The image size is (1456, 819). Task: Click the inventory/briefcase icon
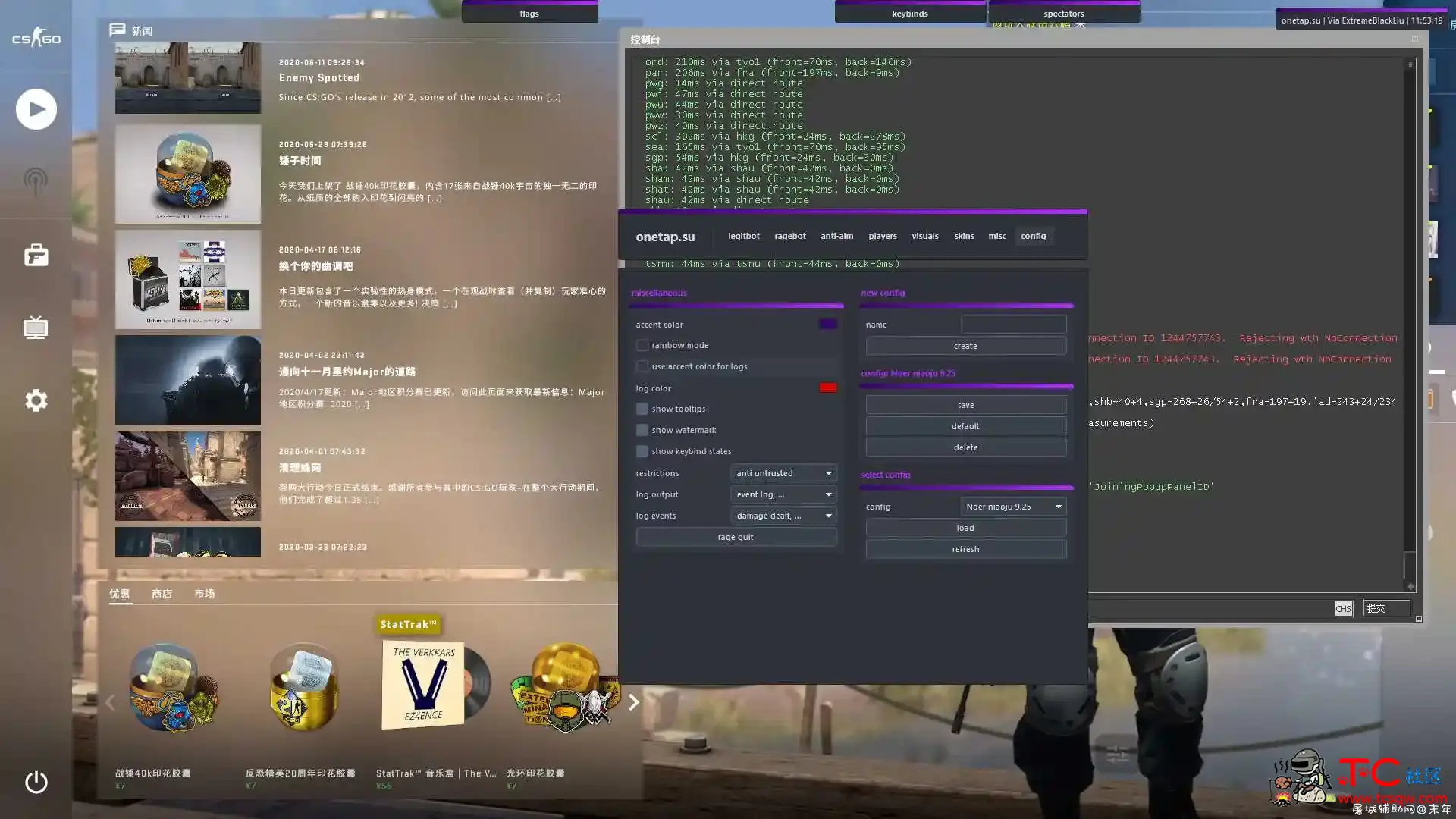click(36, 255)
